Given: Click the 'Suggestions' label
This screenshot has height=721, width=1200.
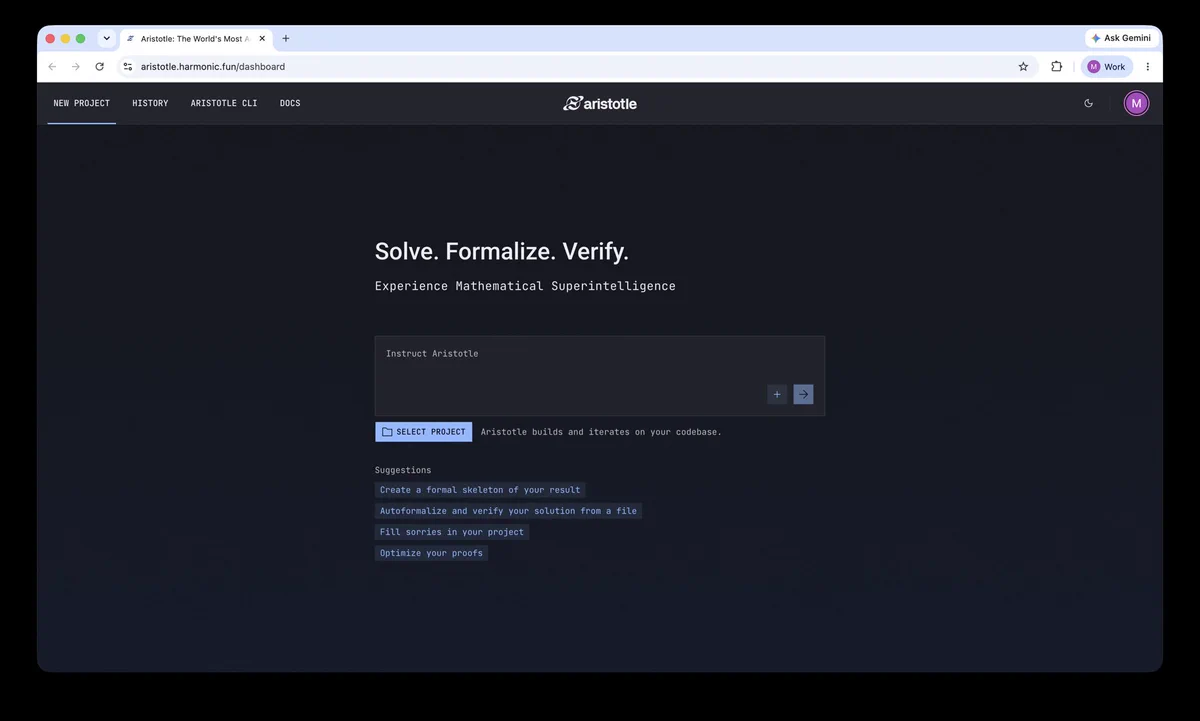Looking at the screenshot, I should [403, 470].
